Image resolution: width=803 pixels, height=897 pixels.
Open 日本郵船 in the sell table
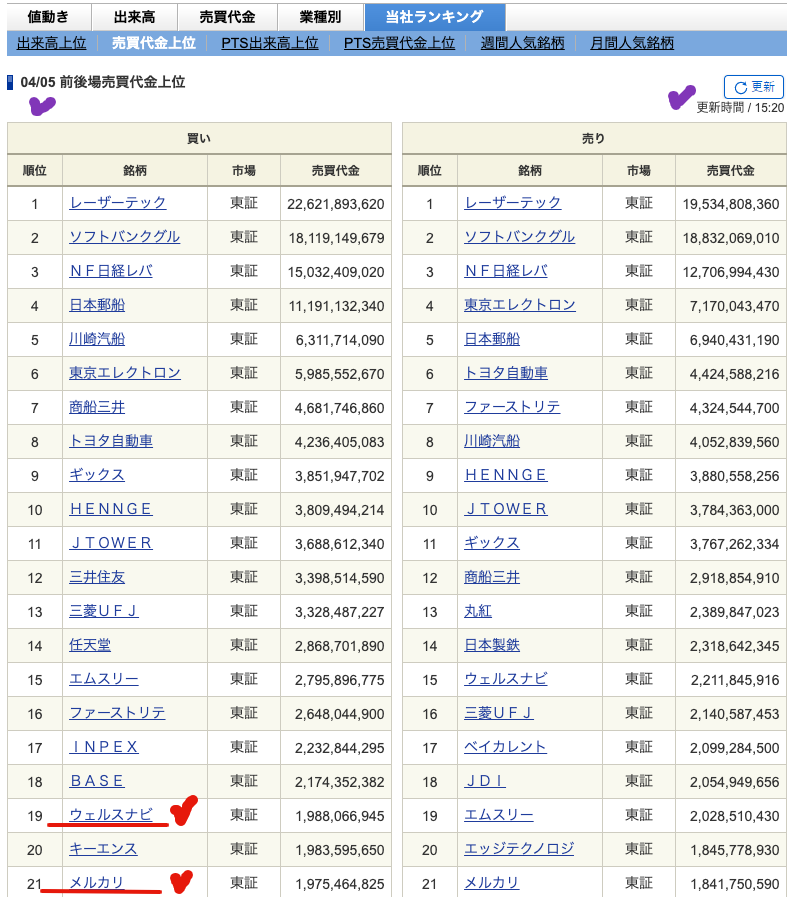[492, 339]
